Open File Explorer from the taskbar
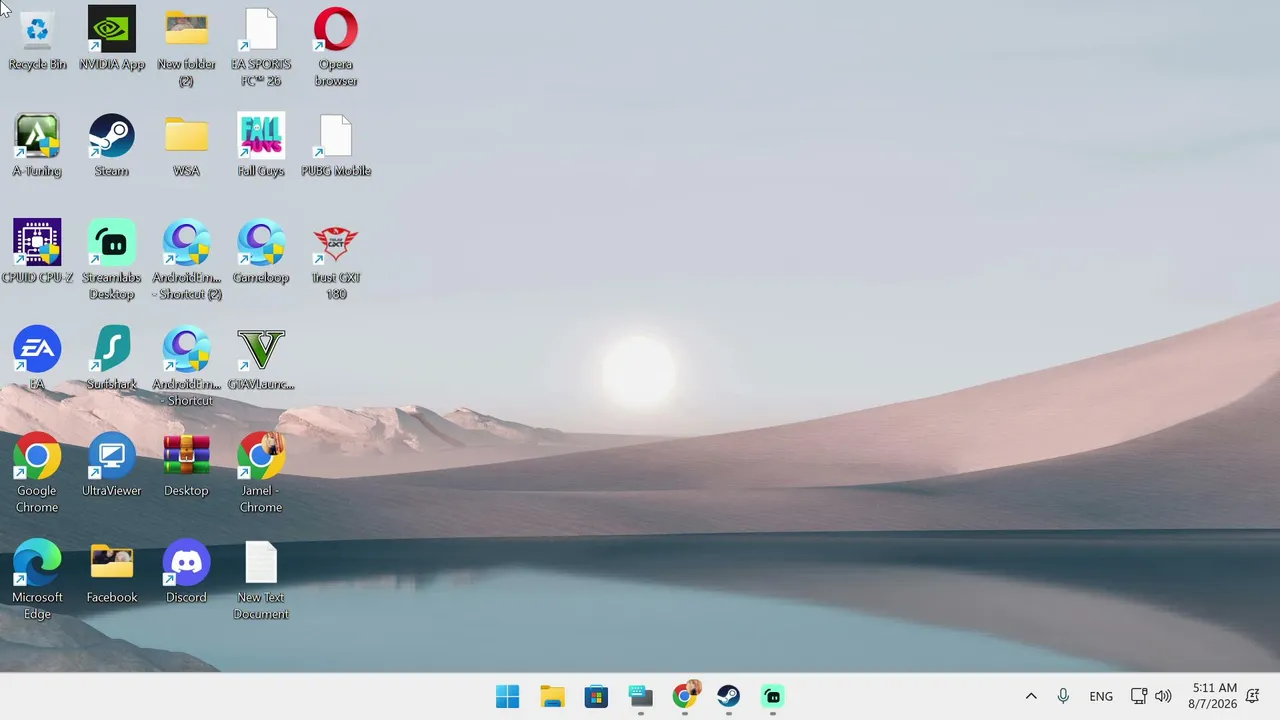1280x720 pixels. click(552, 696)
